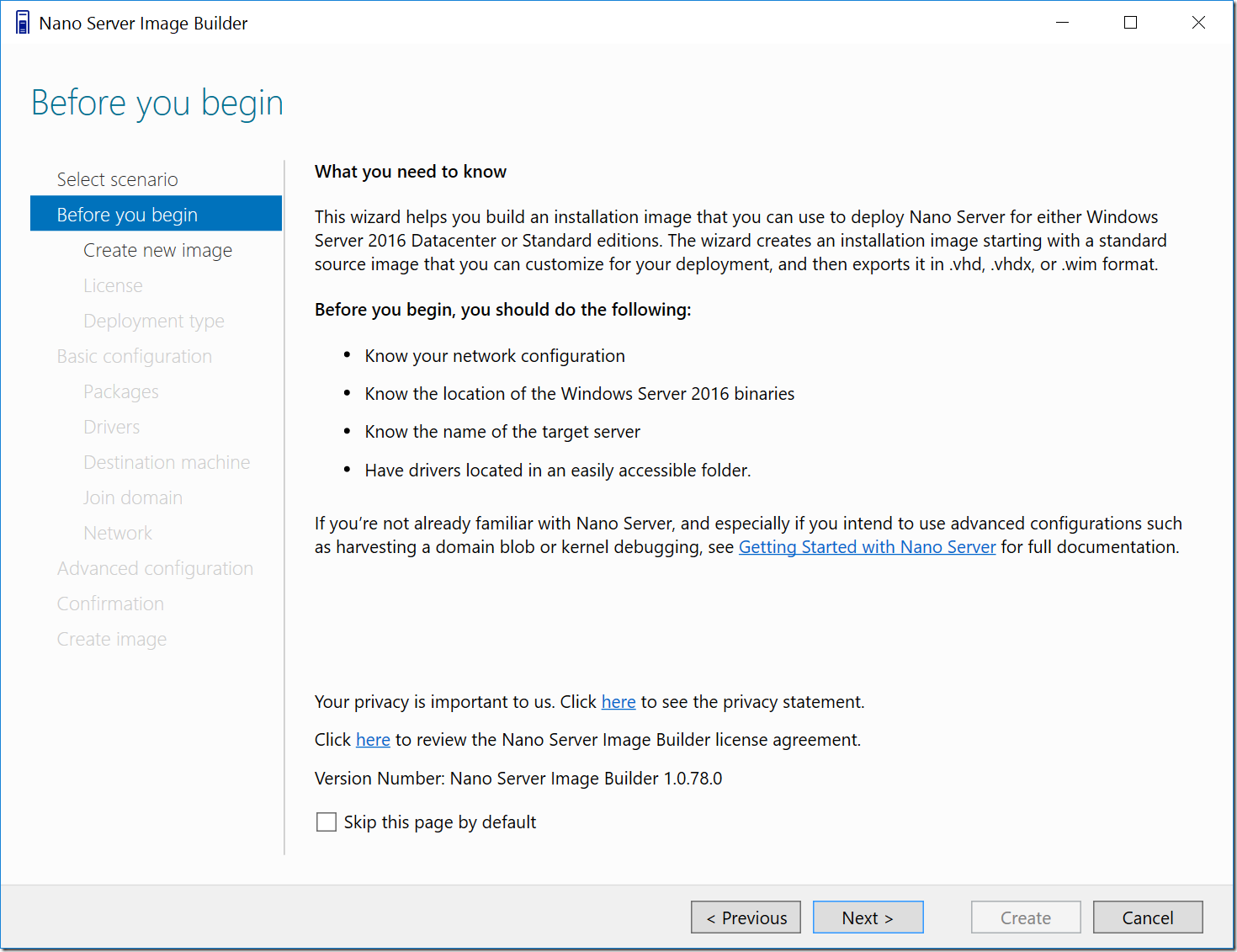The width and height of the screenshot is (1237, 952).
Task: Click the Next button
Action: coord(868,917)
